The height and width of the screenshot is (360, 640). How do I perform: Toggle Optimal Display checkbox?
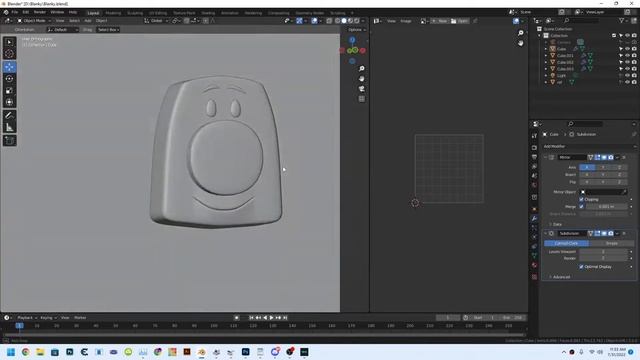click(581, 267)
